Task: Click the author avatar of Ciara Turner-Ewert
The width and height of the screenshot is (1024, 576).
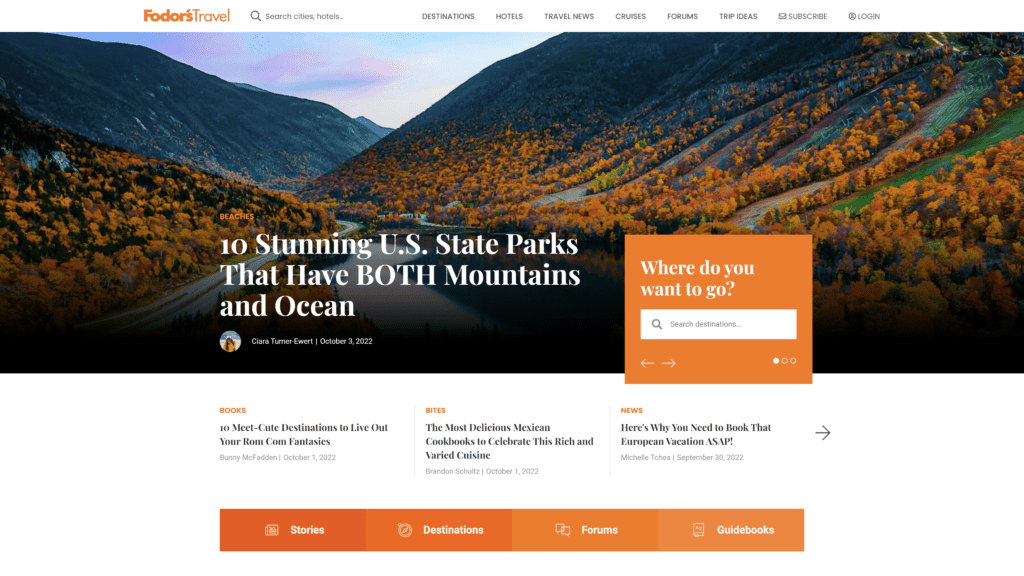Action: (x=230, y=341)
